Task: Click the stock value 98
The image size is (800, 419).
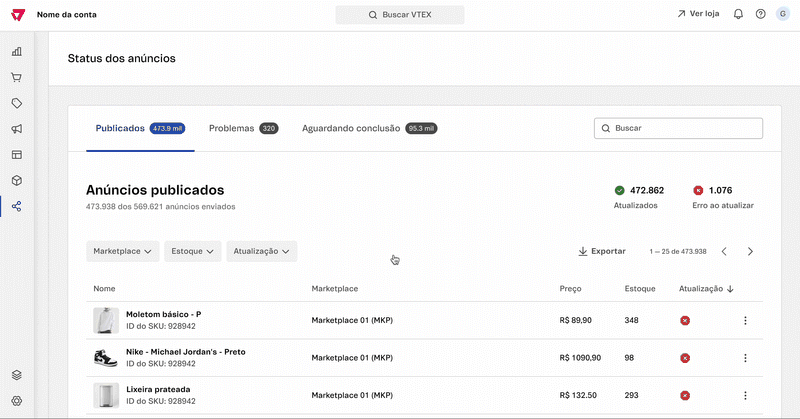Action: (629, 358)
